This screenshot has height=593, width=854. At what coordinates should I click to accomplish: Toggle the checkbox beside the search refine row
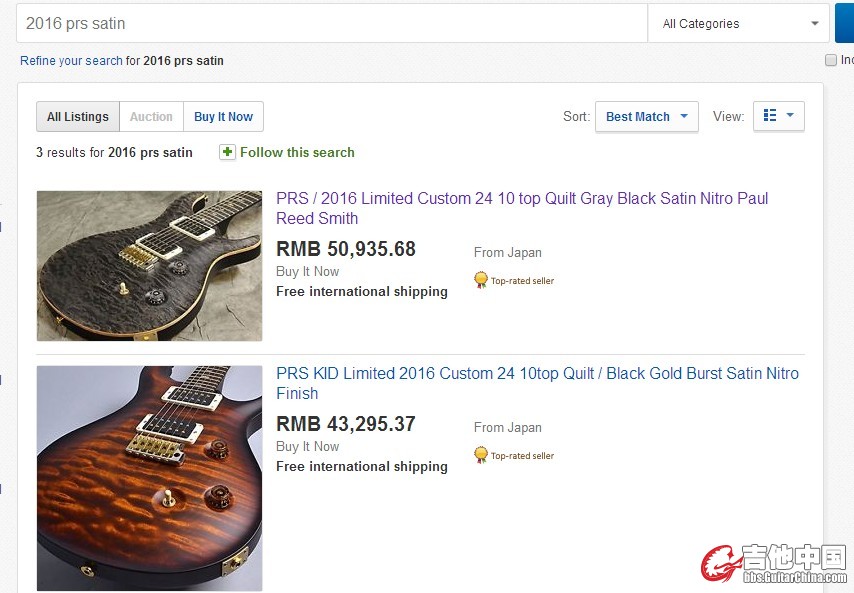tap(830, 60)
